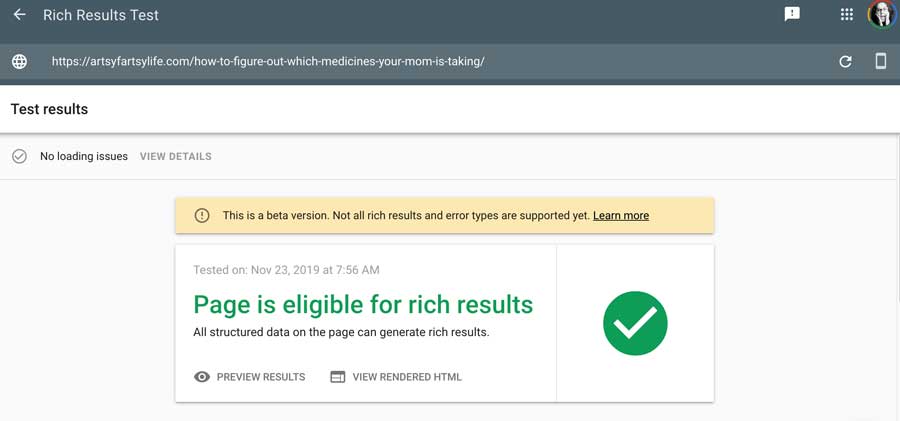Click the back arrow icon
Screen dimensions: 900x421
pyautogui.click(x=20, y=14)
